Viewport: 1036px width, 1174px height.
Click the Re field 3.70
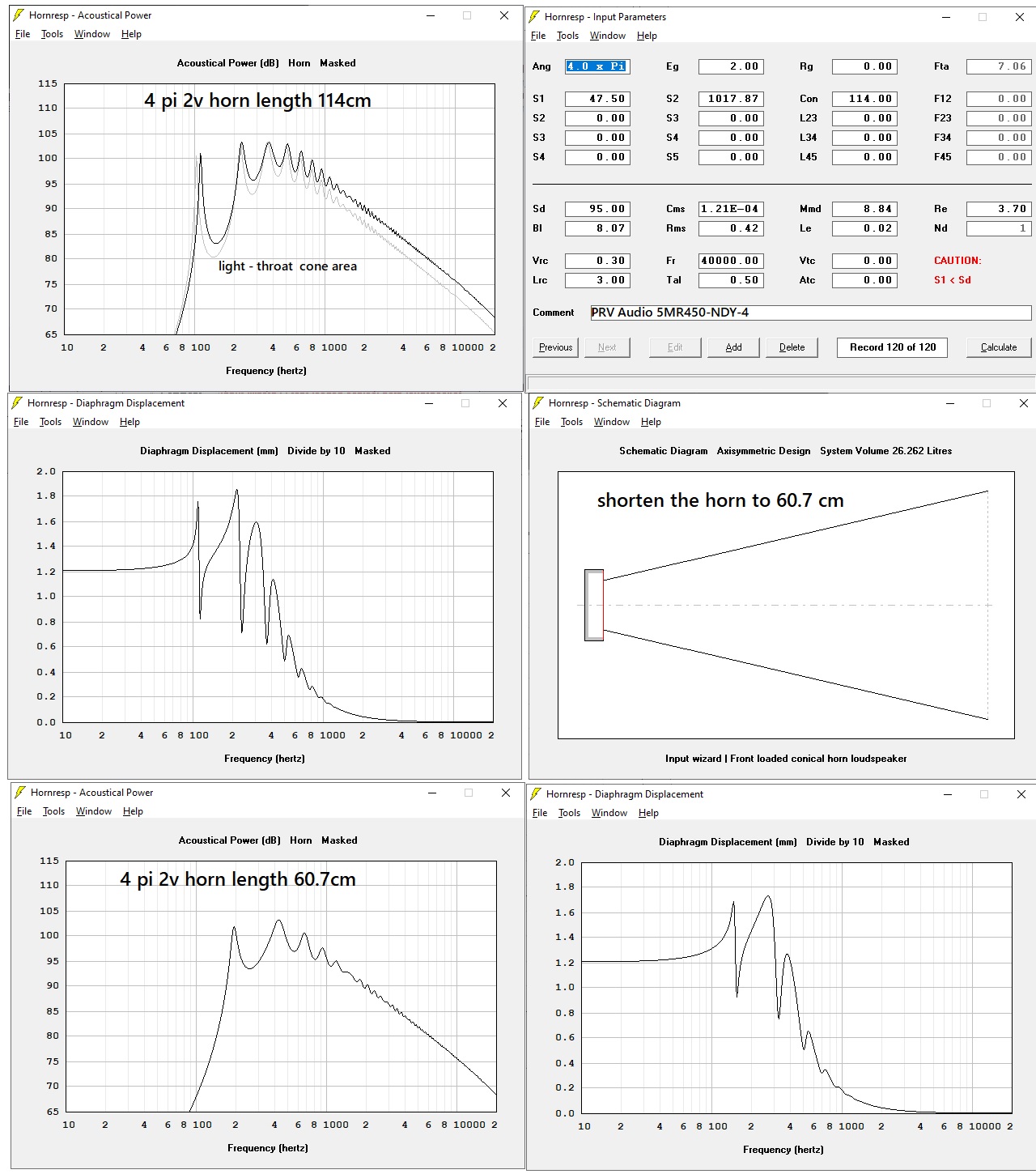[999, 209]
